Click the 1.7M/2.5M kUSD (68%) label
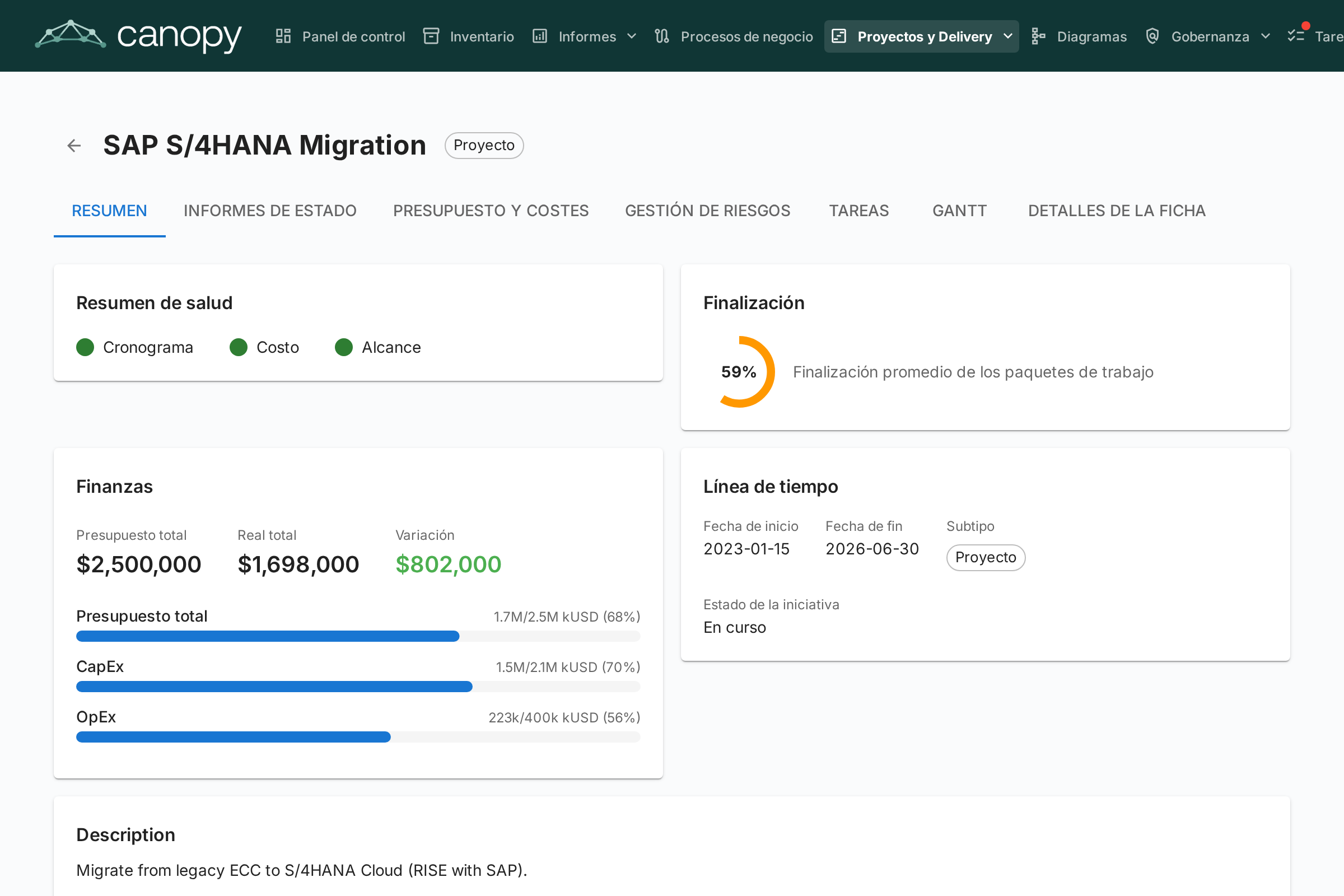 click(567, 617)
